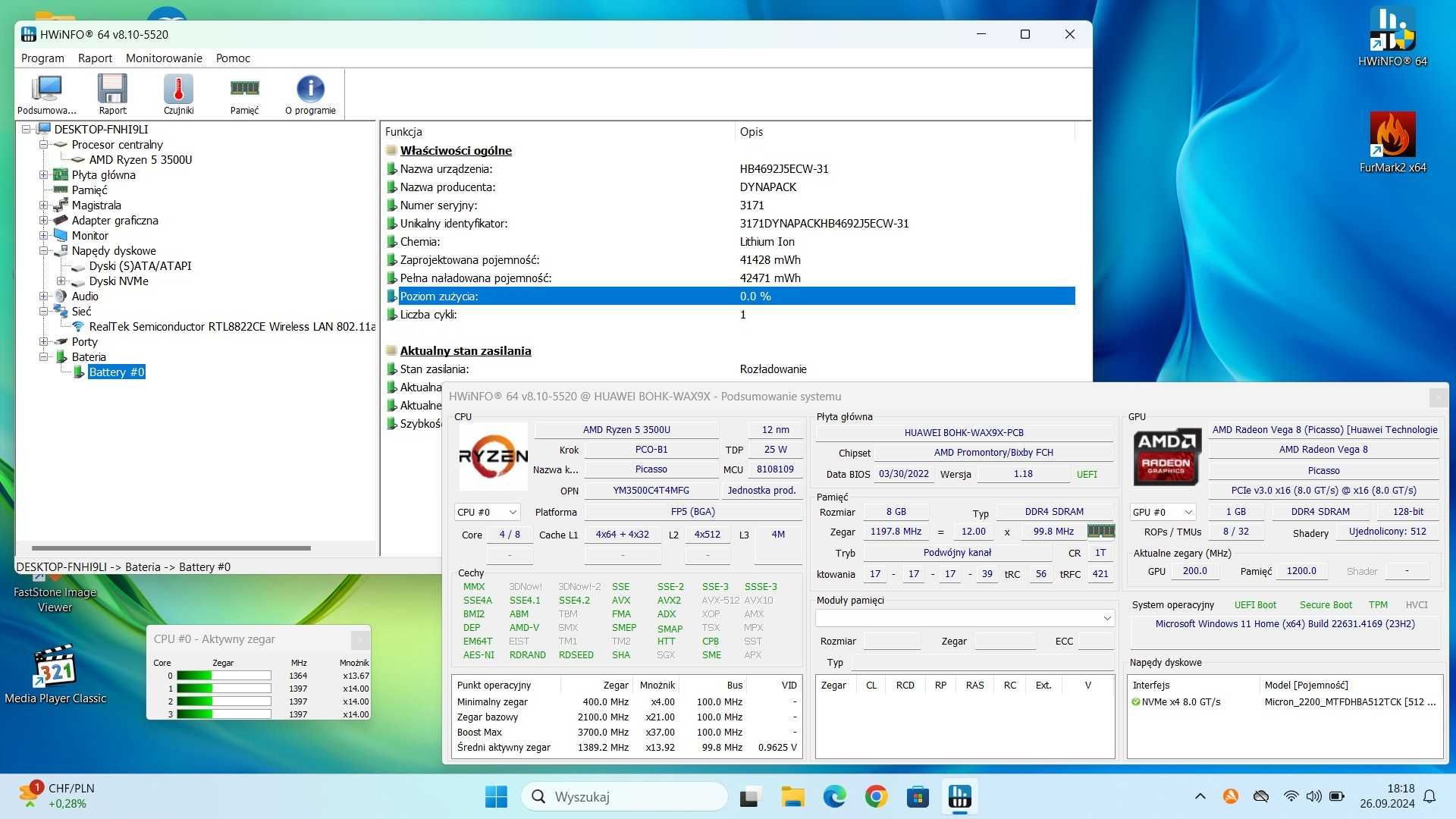Screen dimensions: 1456x819
Task: Click the Jednostka prod. button
Action: point(761,491)
